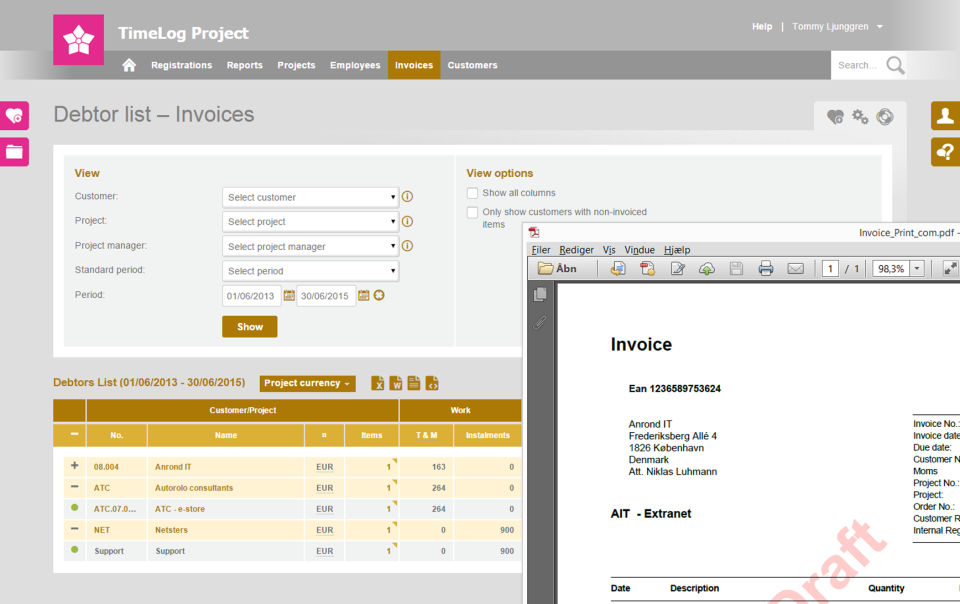This screenshot has height=604, width=960.
Task: Expand the Anrond IT row
Action: point(74,466)
